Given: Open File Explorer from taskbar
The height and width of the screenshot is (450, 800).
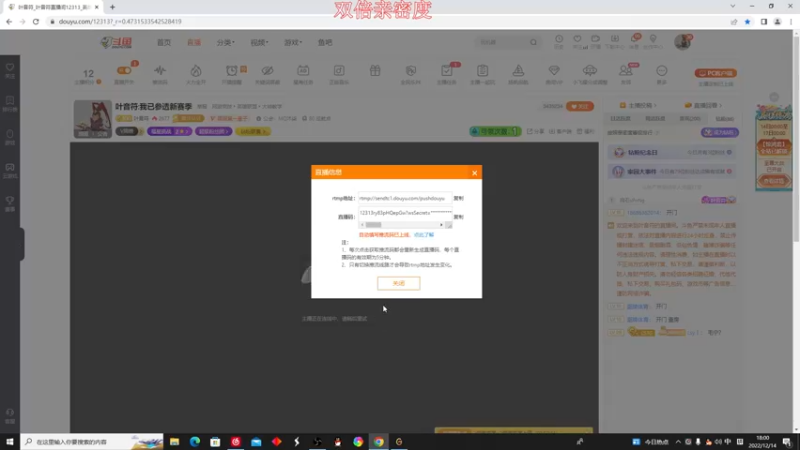Looking at the screenshot, I should 174,441.
